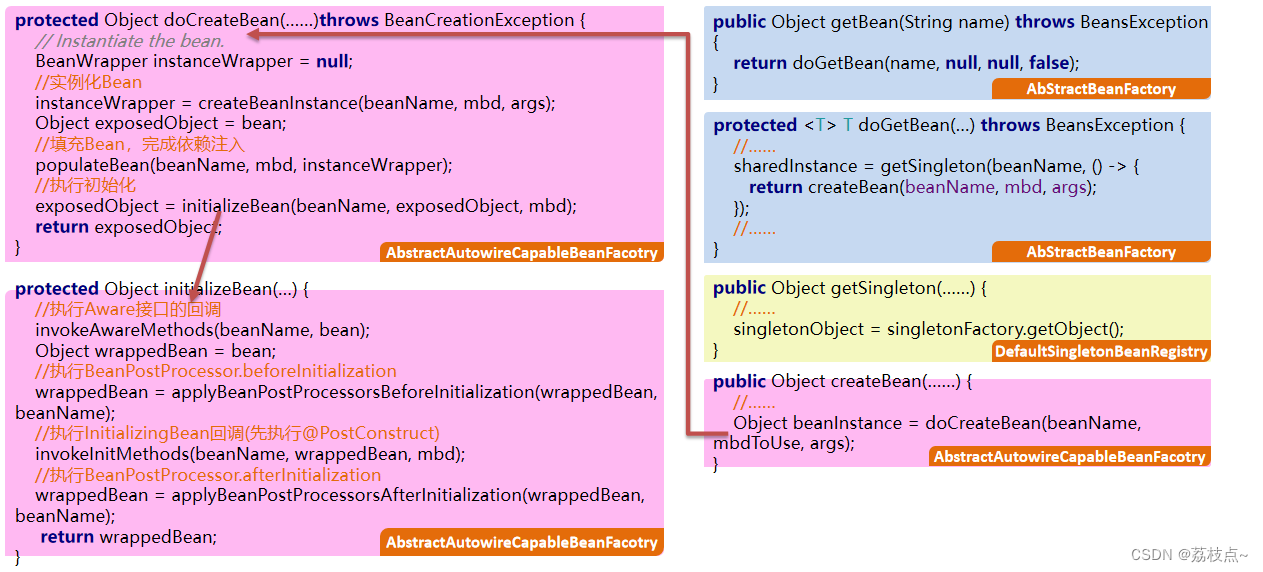
Task: Click 'sharedInstance = getSingleton(beanName...' line
Action: click(x=937, y=166)
